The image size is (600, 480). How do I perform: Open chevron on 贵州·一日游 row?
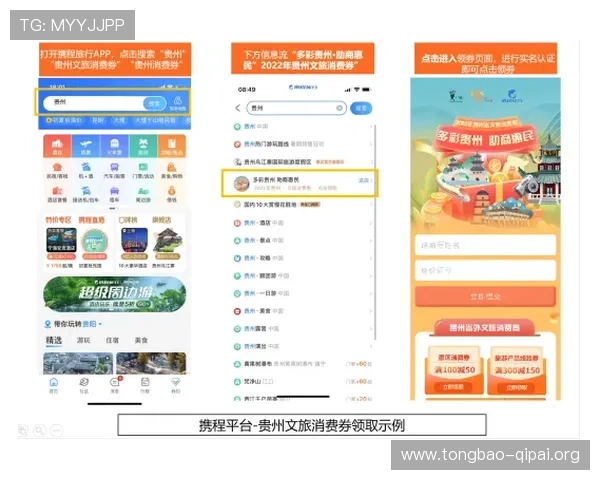pos(370,294)
